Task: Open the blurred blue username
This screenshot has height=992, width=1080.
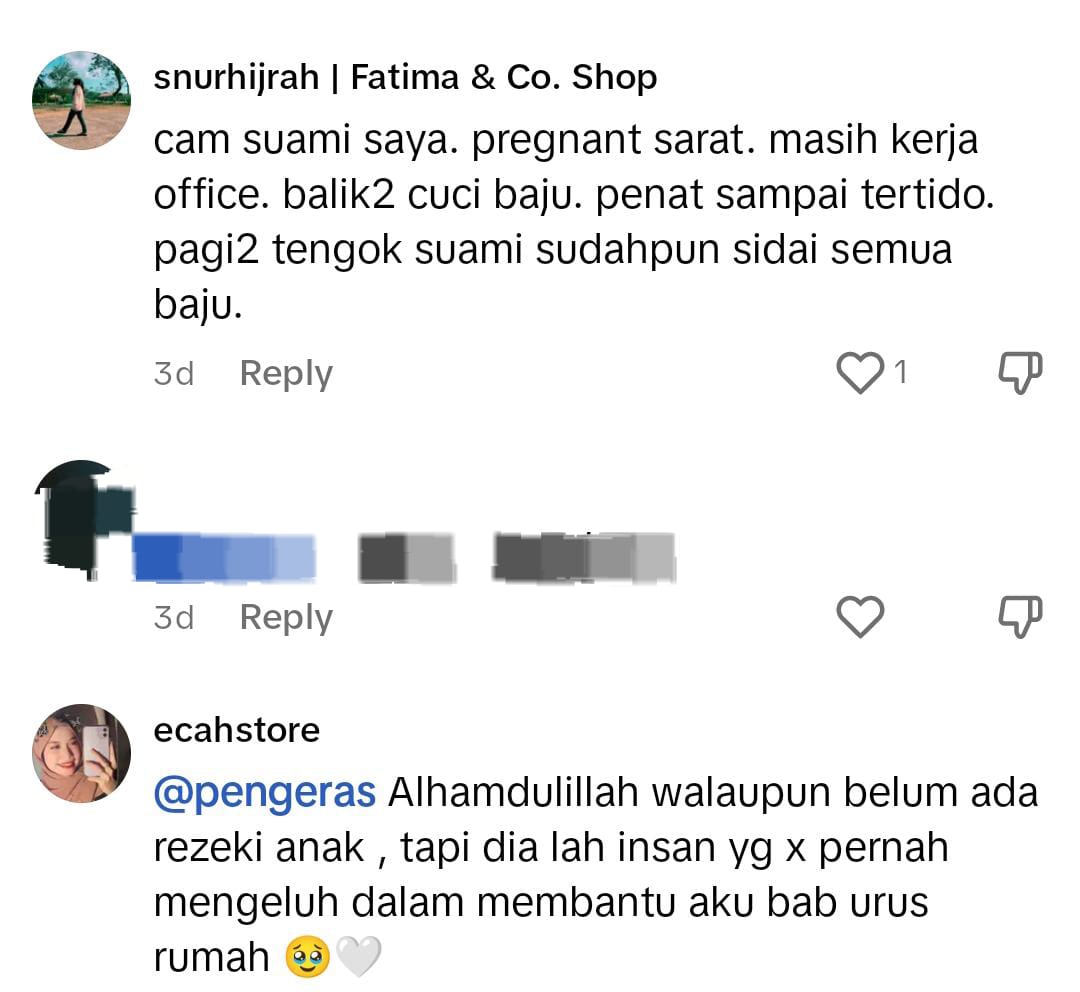Action: [225, 557]
